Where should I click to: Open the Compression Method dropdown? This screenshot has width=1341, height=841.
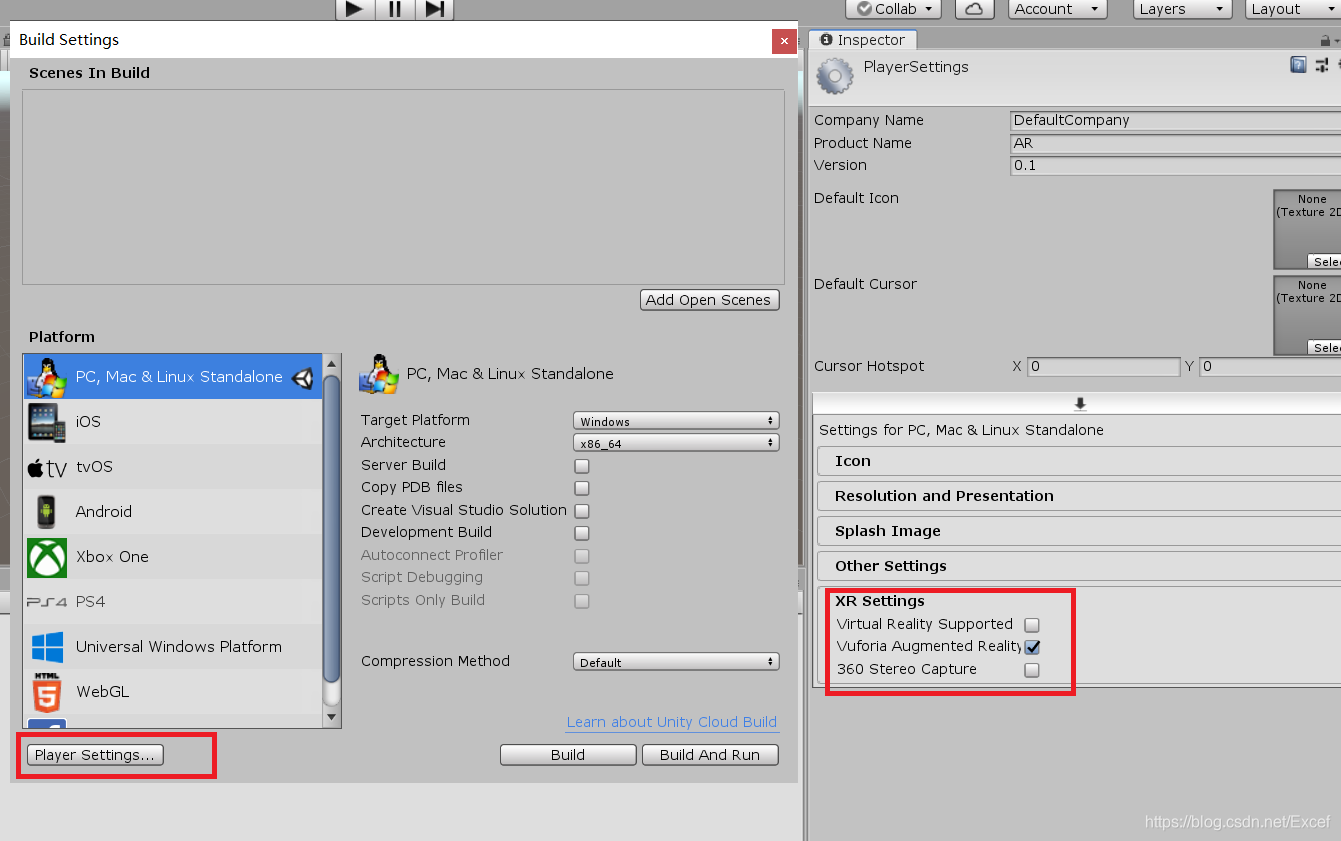click(676, 662)
